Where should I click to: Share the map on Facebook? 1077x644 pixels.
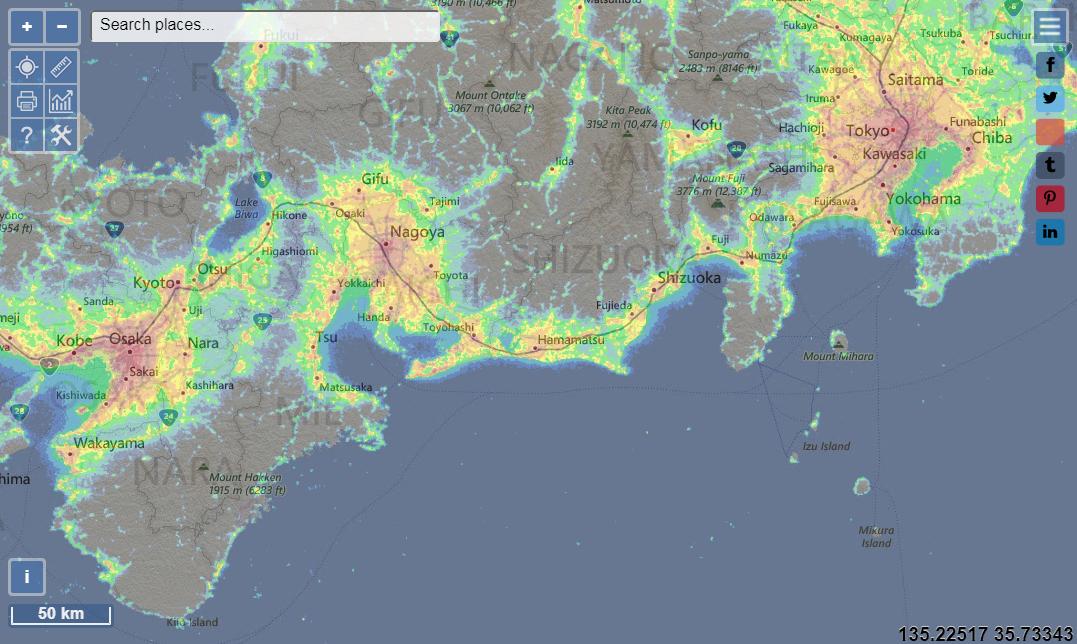click(1050, 66)
